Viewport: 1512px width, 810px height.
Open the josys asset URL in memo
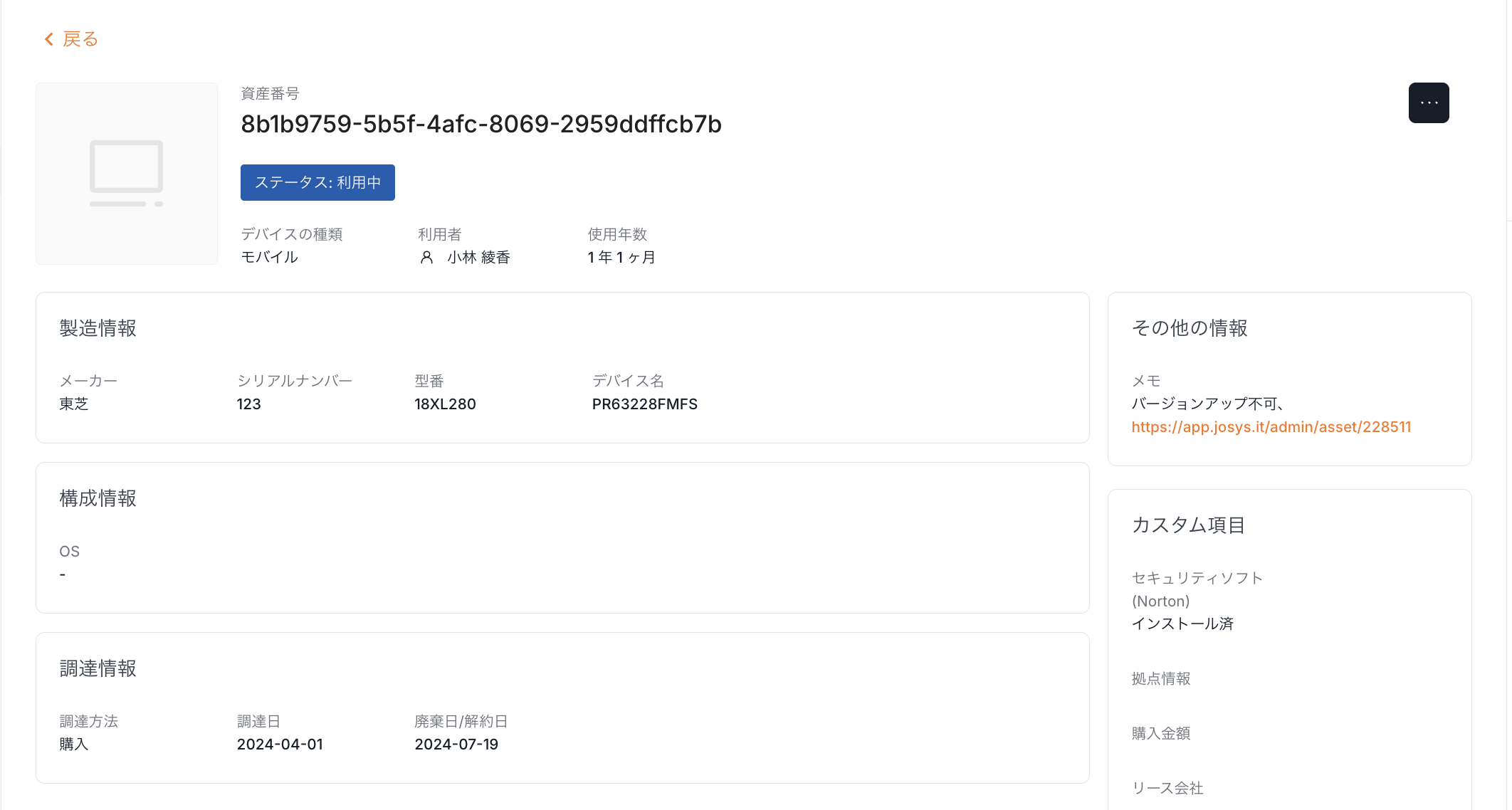click(x=1271, y=427)
